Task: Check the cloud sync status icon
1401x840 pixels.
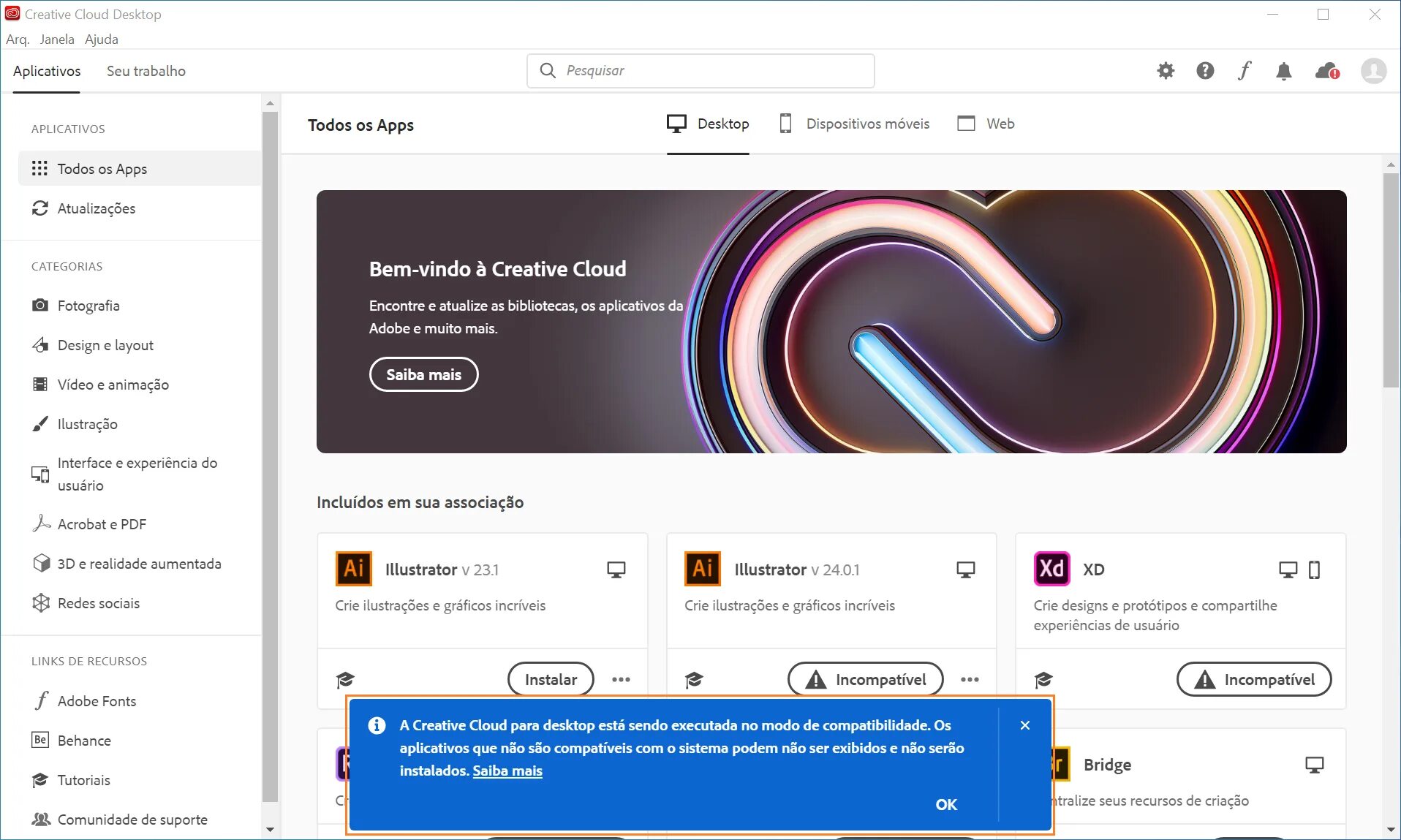Action: 1327,71
